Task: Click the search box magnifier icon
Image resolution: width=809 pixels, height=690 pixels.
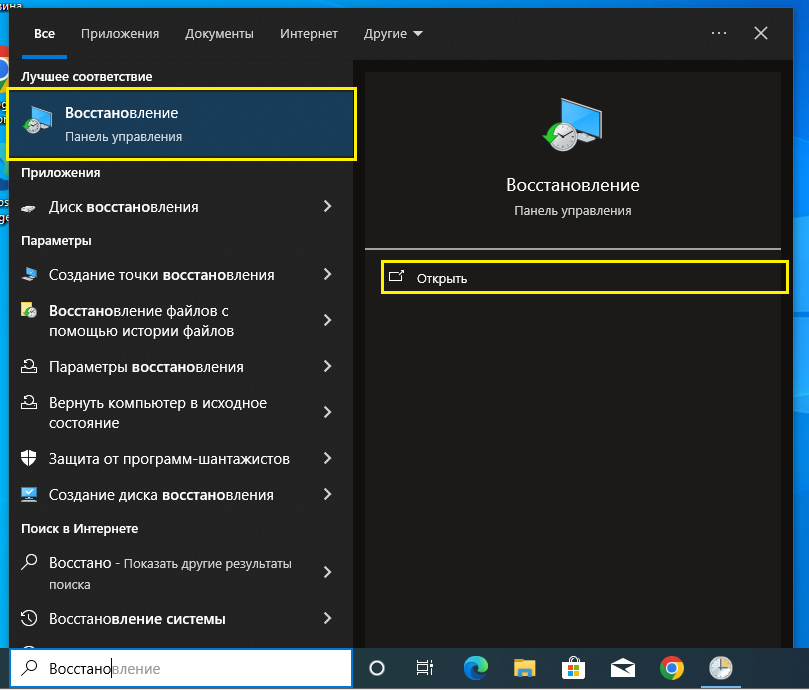Action: point(29,668)
